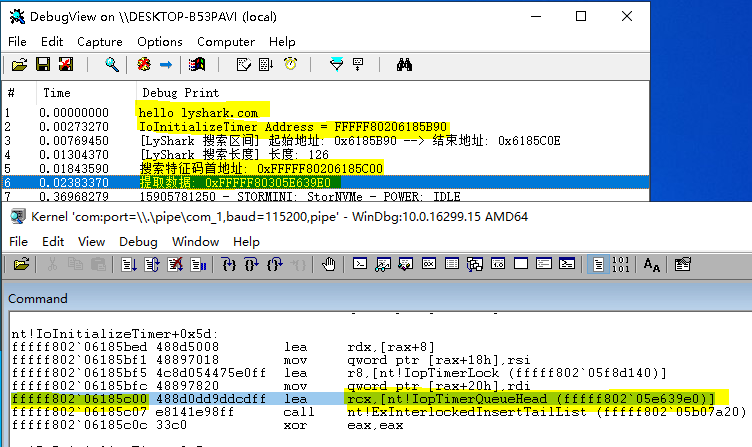Open history depth icon in DebugView
This screenshot has width=752, height=447.
coord(358,64)
